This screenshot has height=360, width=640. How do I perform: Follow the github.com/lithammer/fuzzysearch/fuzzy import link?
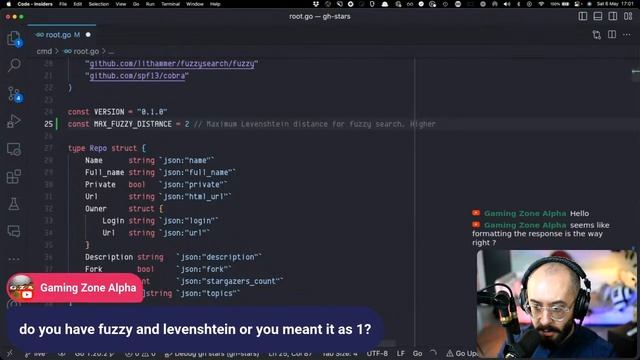pos(171,64)
